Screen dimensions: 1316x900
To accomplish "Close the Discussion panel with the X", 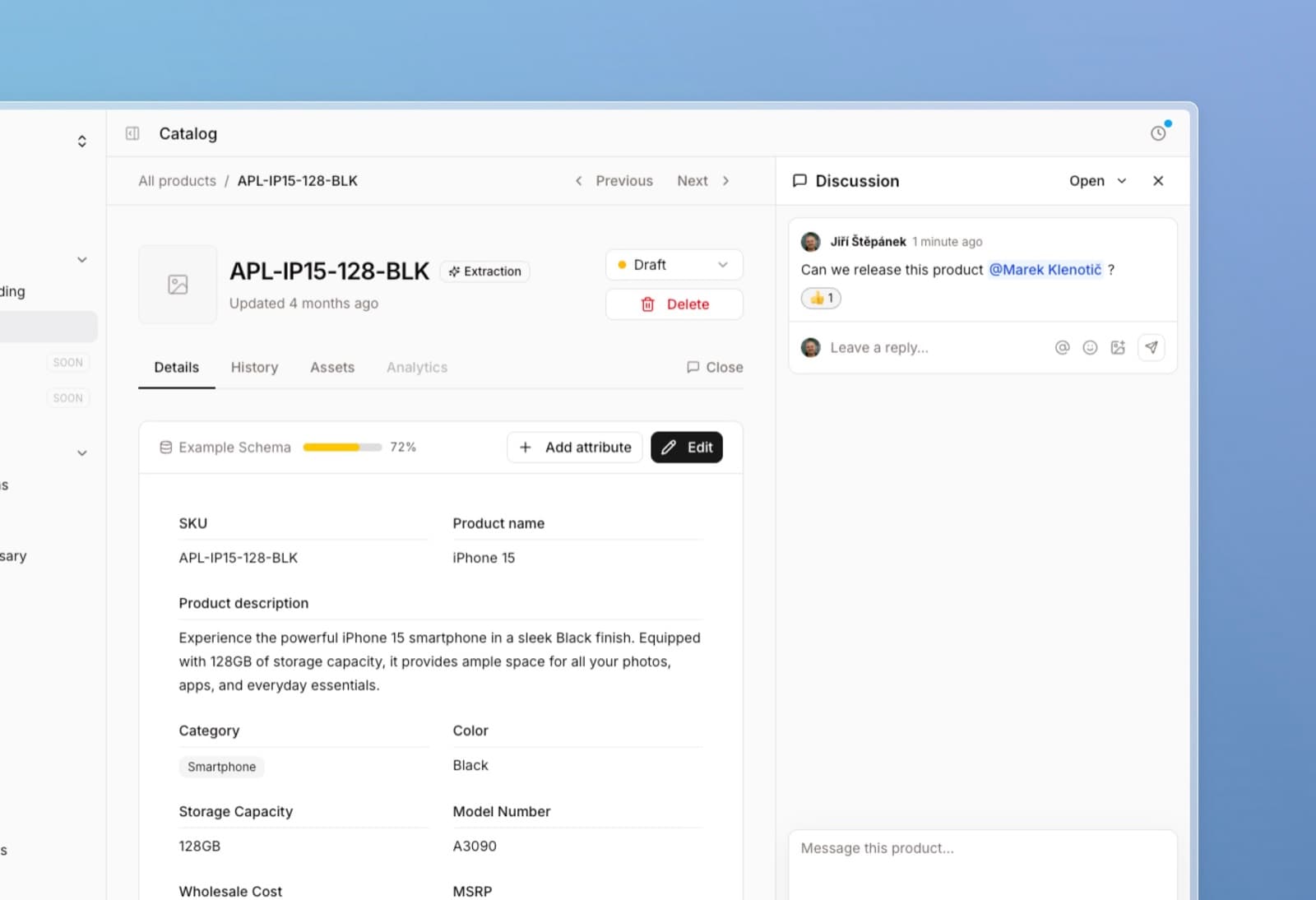I will (x=1158, y=181).
